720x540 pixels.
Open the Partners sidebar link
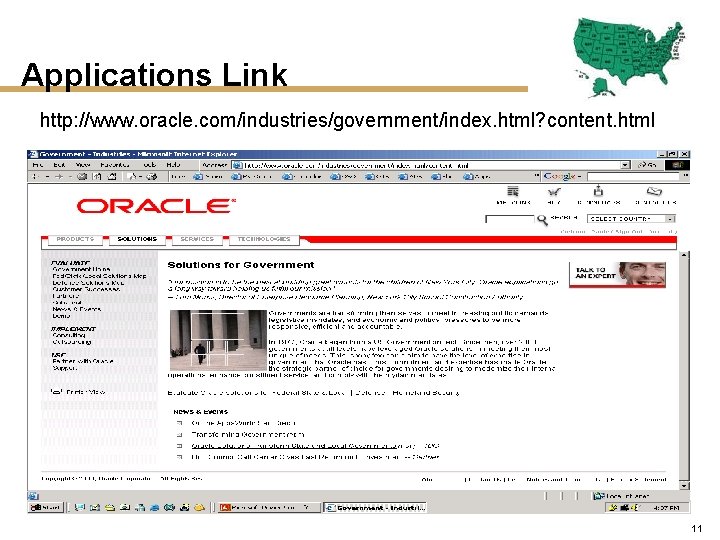coord(66,296)
